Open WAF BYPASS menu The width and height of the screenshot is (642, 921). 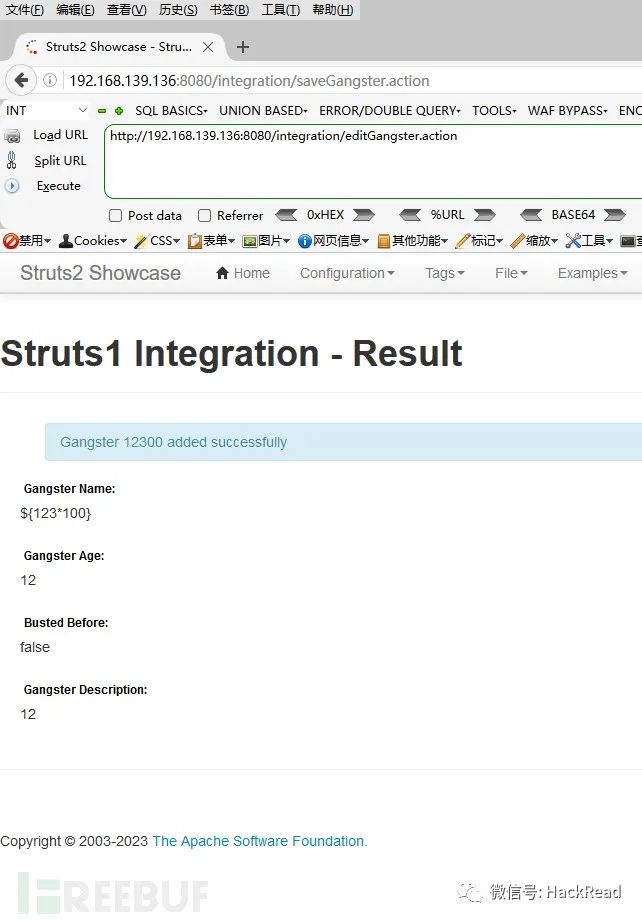[x=567, y=110]
